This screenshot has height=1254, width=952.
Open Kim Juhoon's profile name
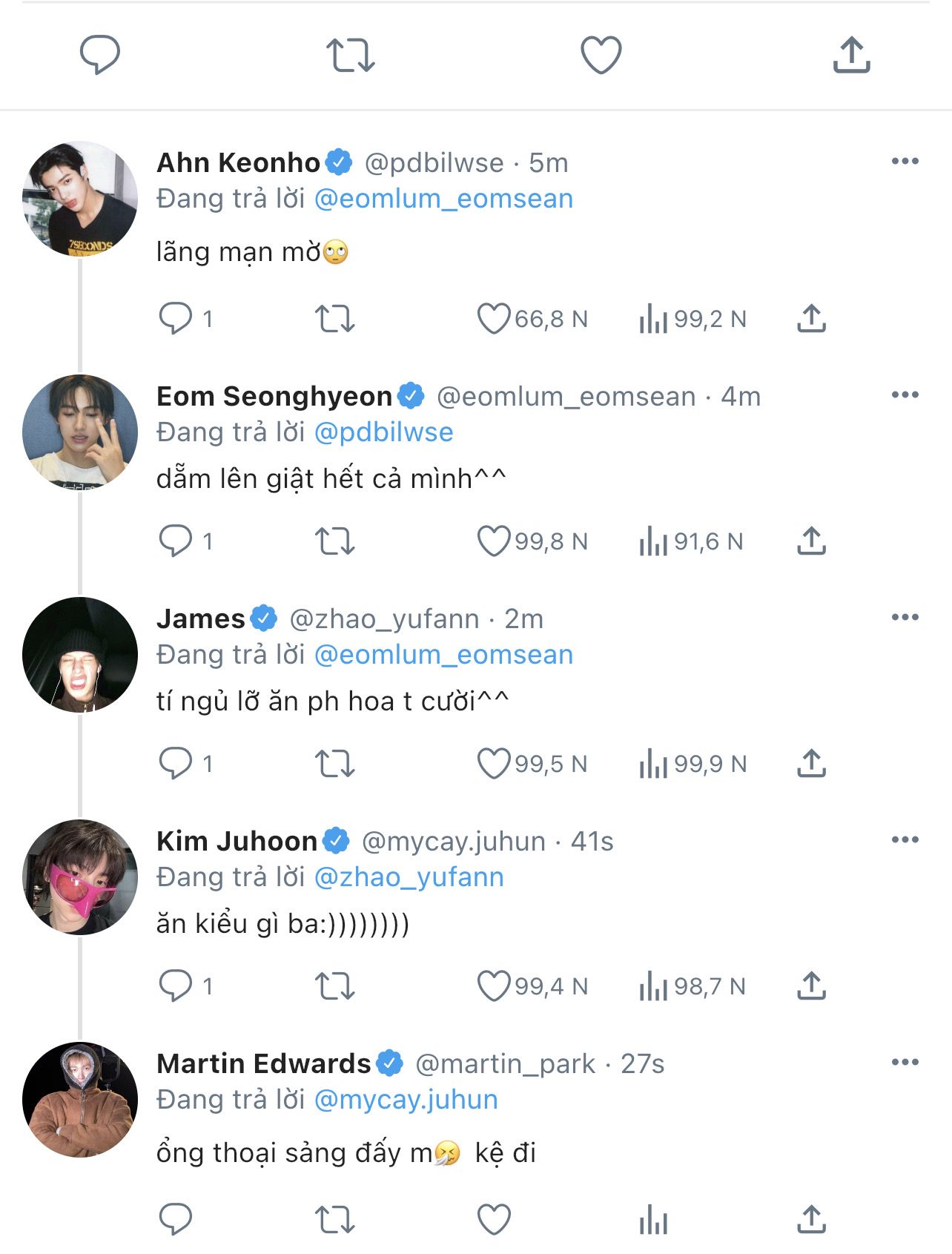[237, 841]
